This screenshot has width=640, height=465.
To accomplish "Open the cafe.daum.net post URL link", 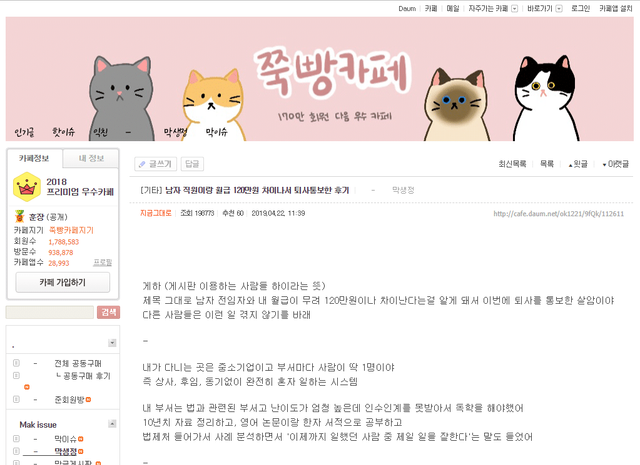I will [558, 214].
